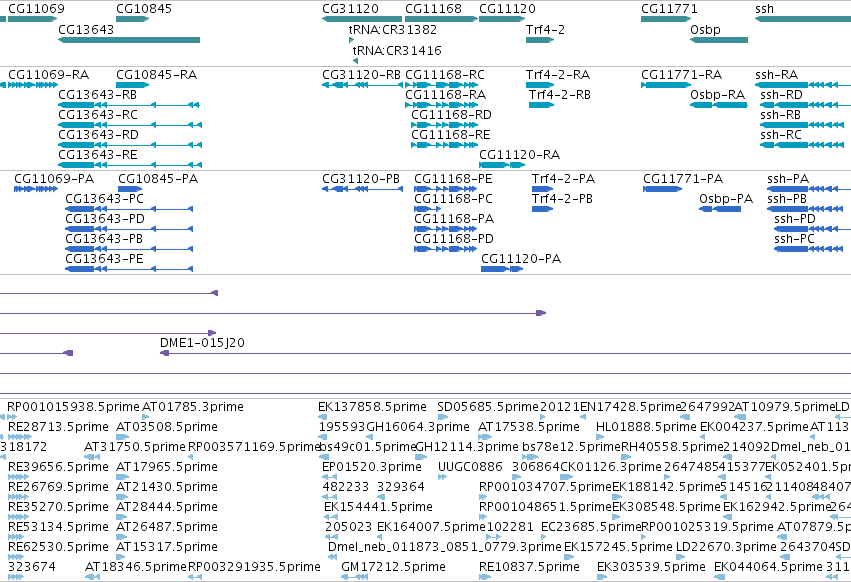Click the tRNA:CR31382 label
Image resolution: width=851 pixels, height=582 pixels.
pos(392,29)
